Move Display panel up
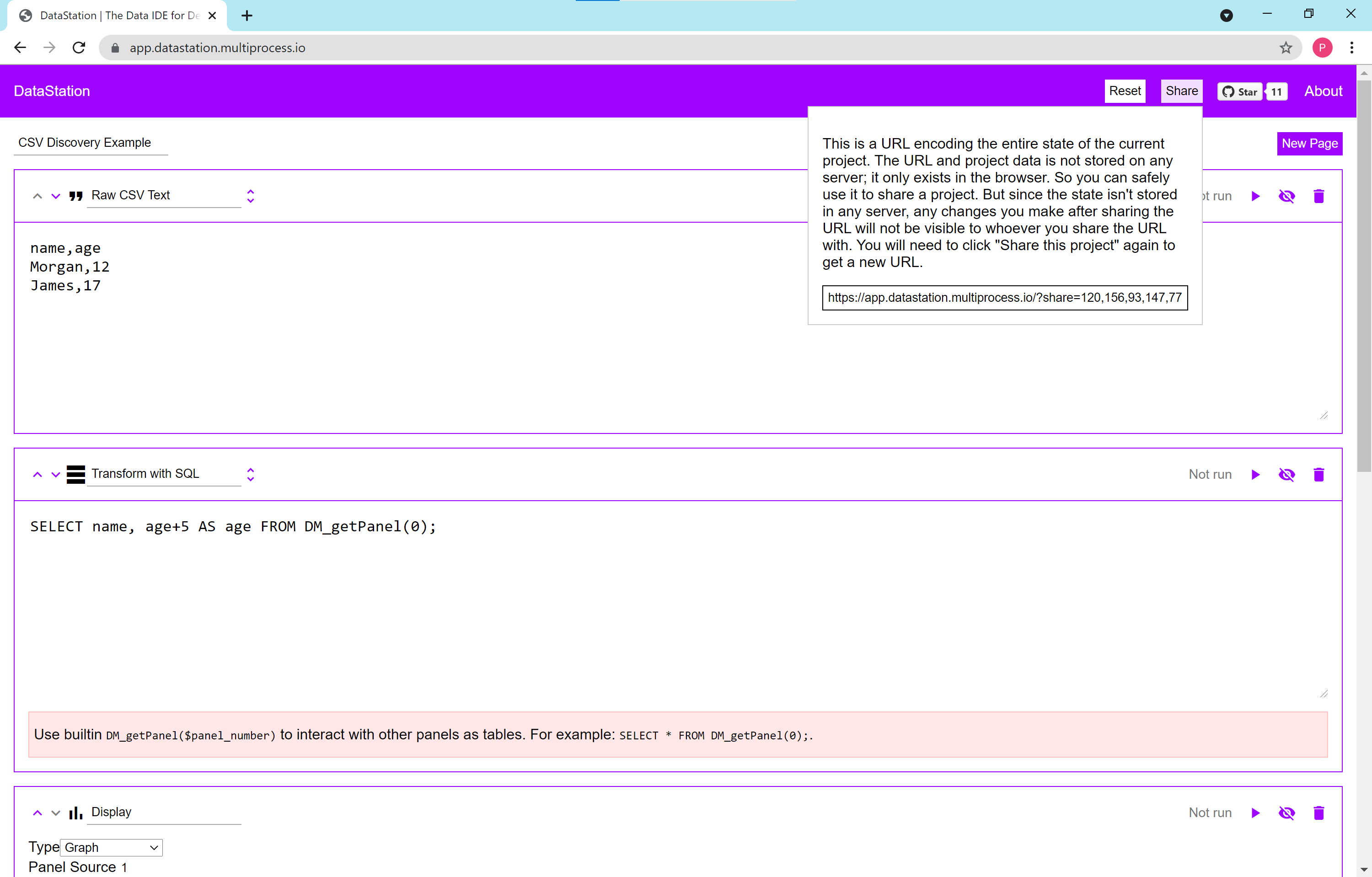The image size is (1372, 877). tap(38, 813)
